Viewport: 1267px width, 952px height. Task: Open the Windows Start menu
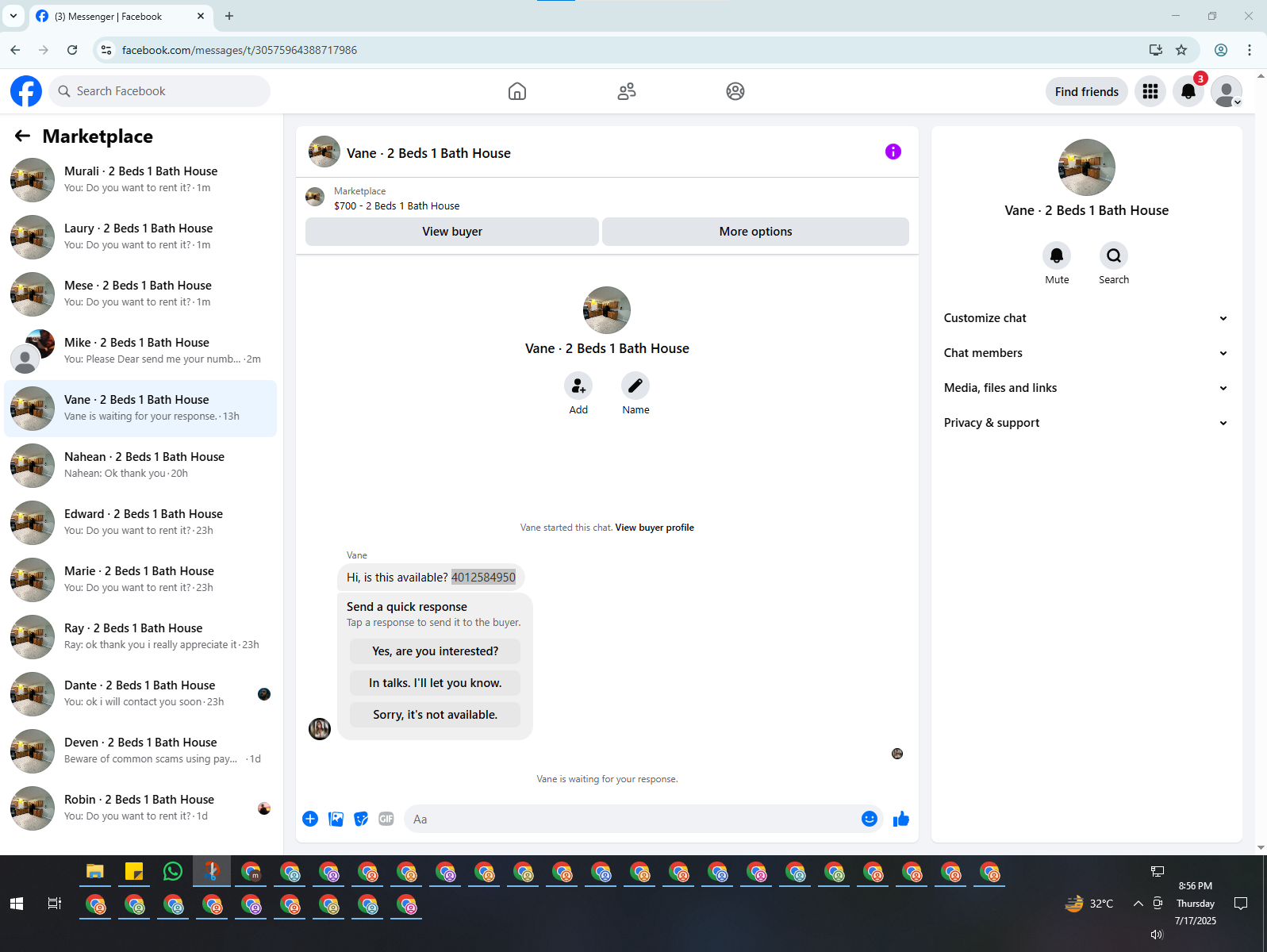[x=17, y=904]
